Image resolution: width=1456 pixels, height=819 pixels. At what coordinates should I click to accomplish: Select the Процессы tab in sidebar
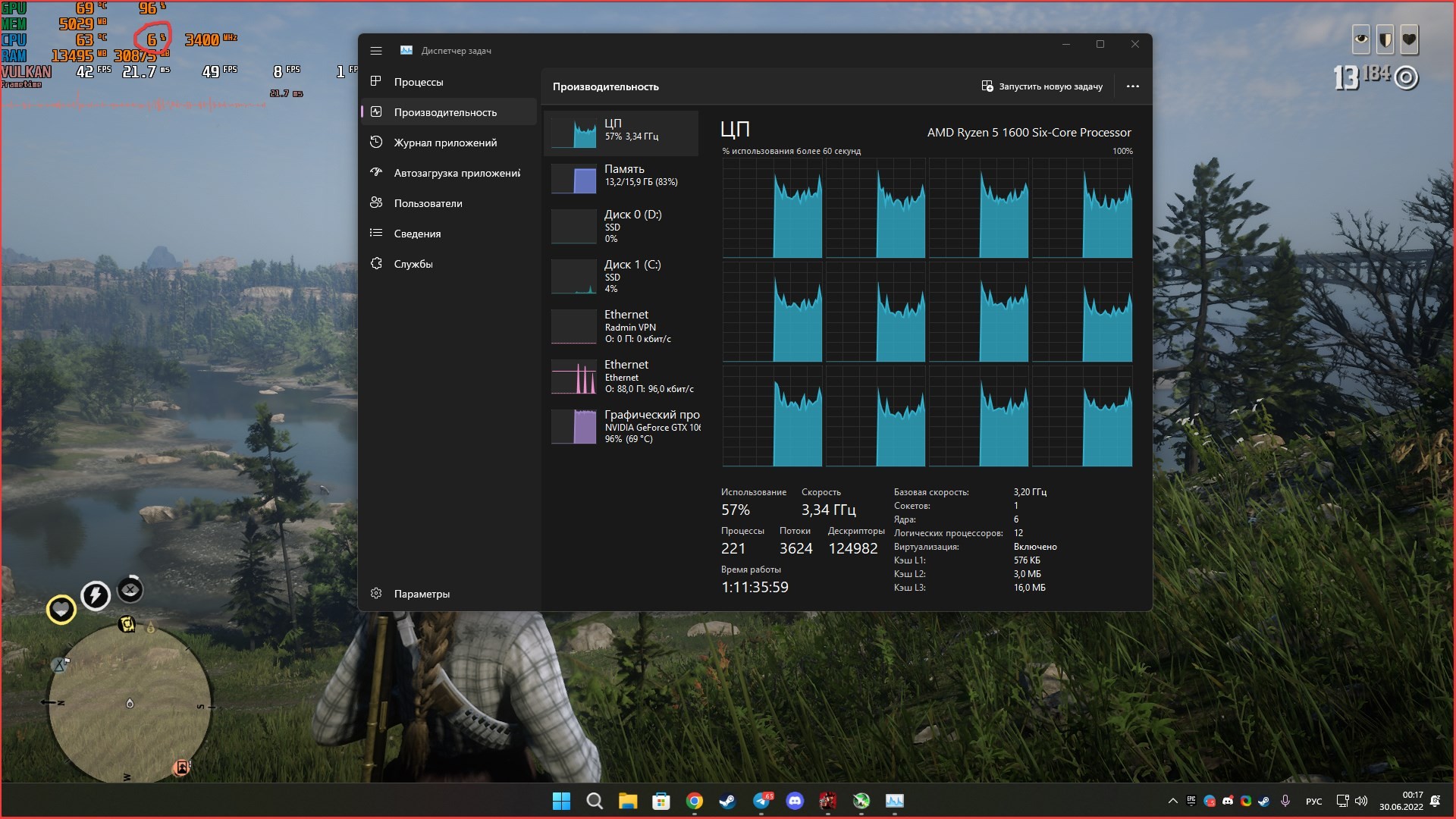point(448,82)
